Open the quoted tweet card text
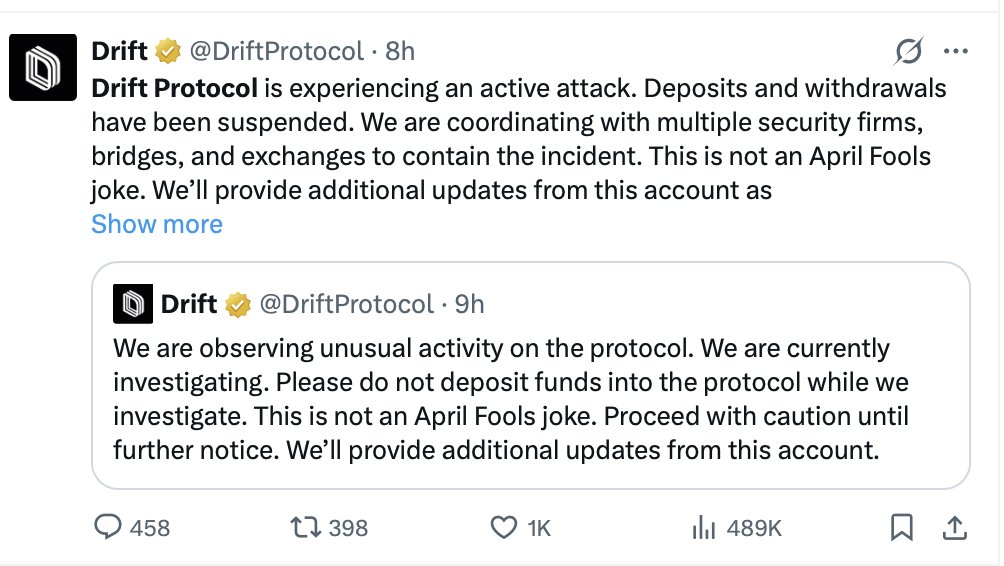Viewport: 1004px width, 566px height. tap(510, 400)
